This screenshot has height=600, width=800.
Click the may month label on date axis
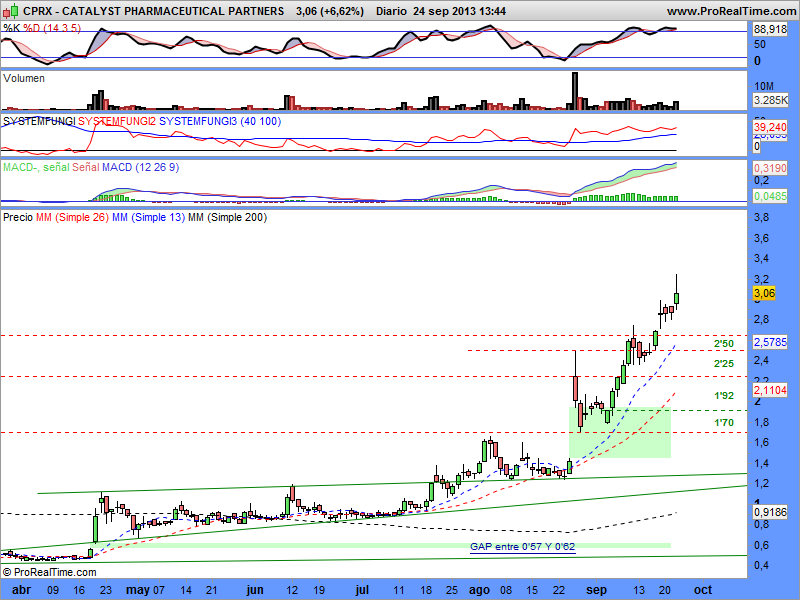tap(138, 590)
